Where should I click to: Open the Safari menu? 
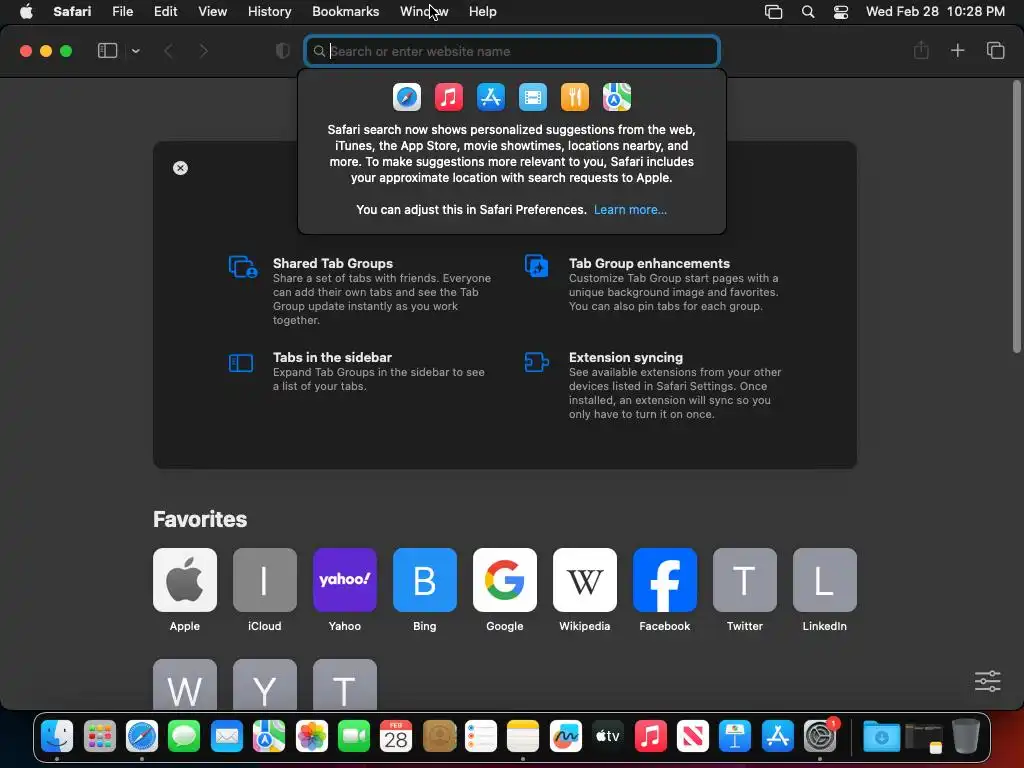tap(72, 11)
